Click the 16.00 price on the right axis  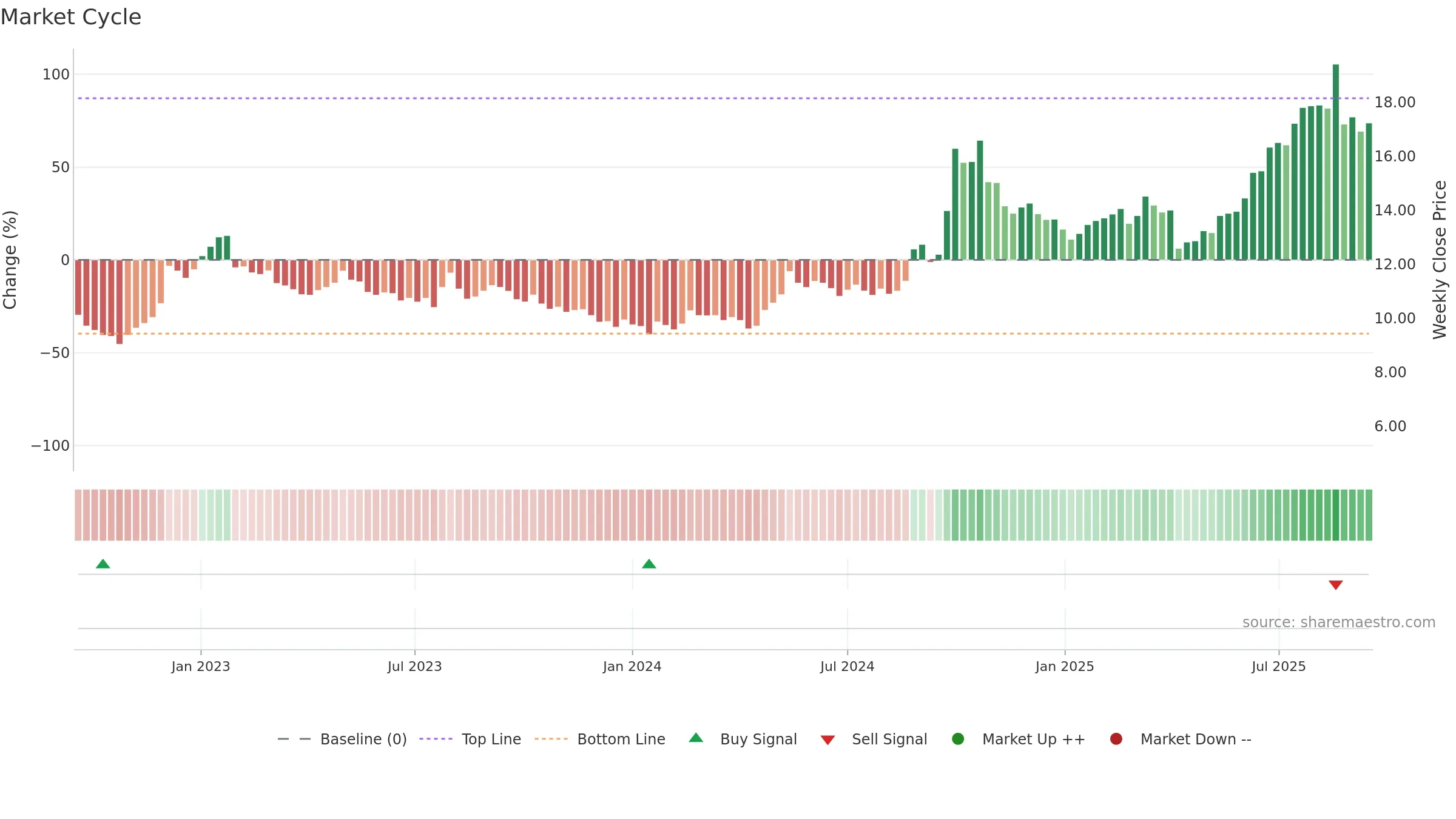(x=1395, y=157)
